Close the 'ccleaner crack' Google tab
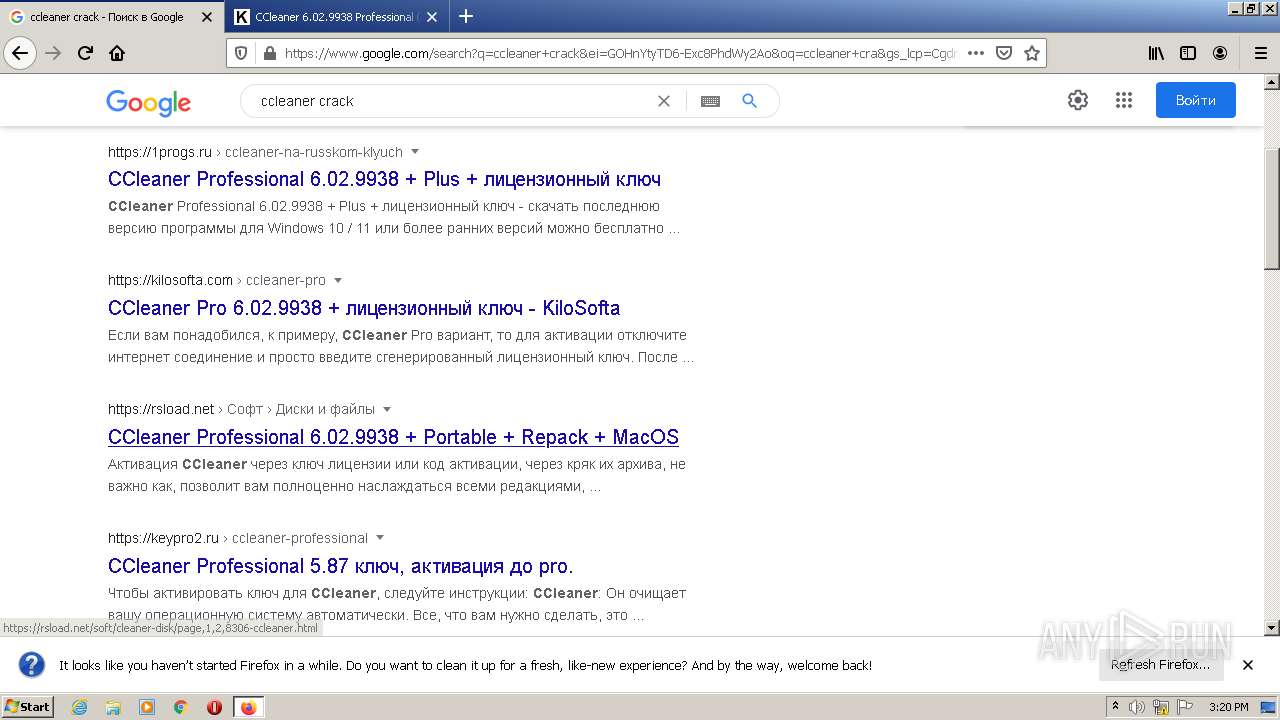The height and width of the screenshot is (720, 1280). [206, 17]
